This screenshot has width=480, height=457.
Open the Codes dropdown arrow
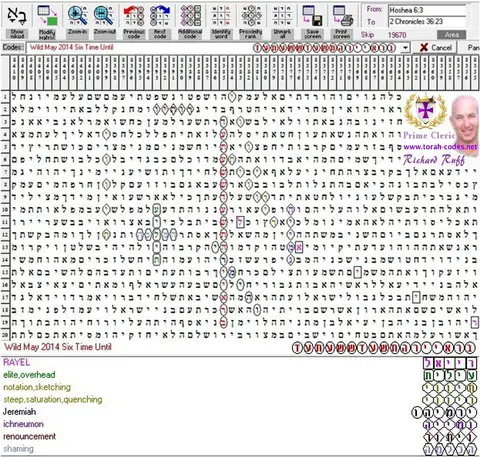coord(405,48)
